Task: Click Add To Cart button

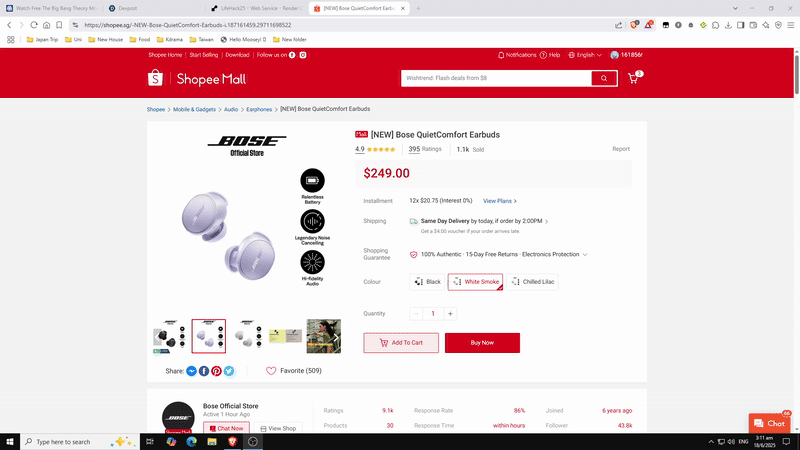Action: point(401,343)
